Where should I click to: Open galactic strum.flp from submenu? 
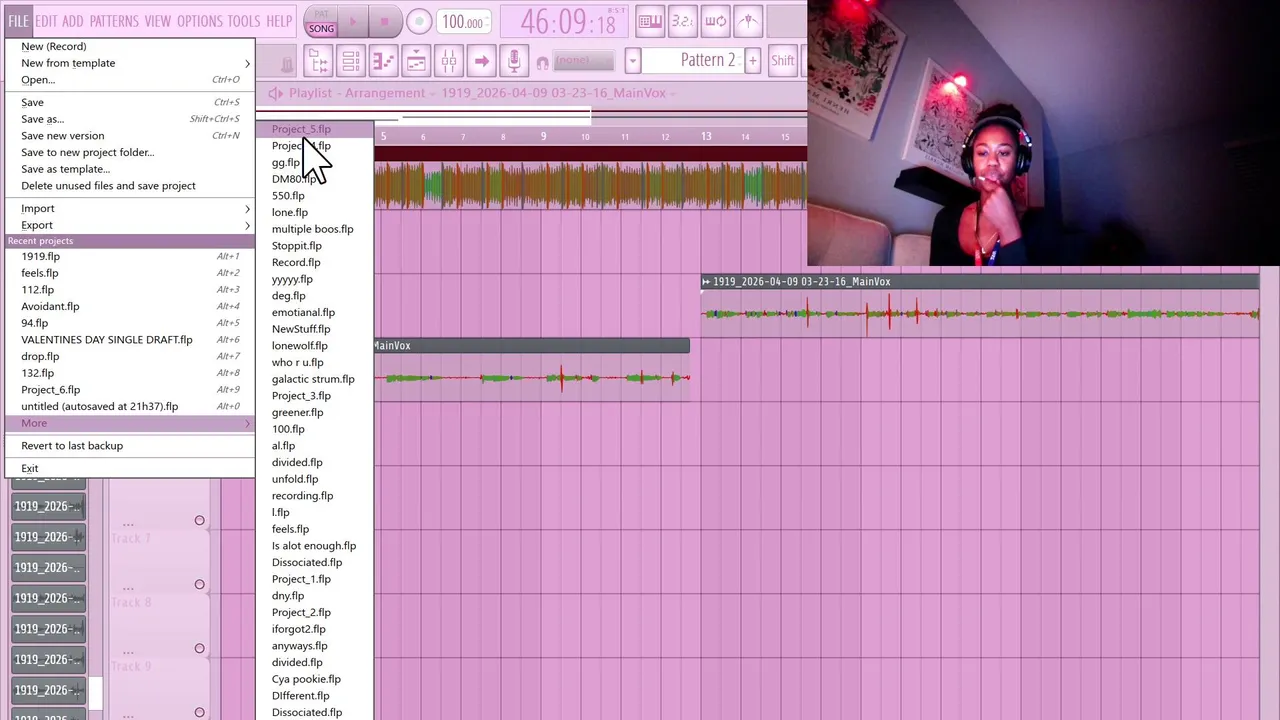coord(314,379)
